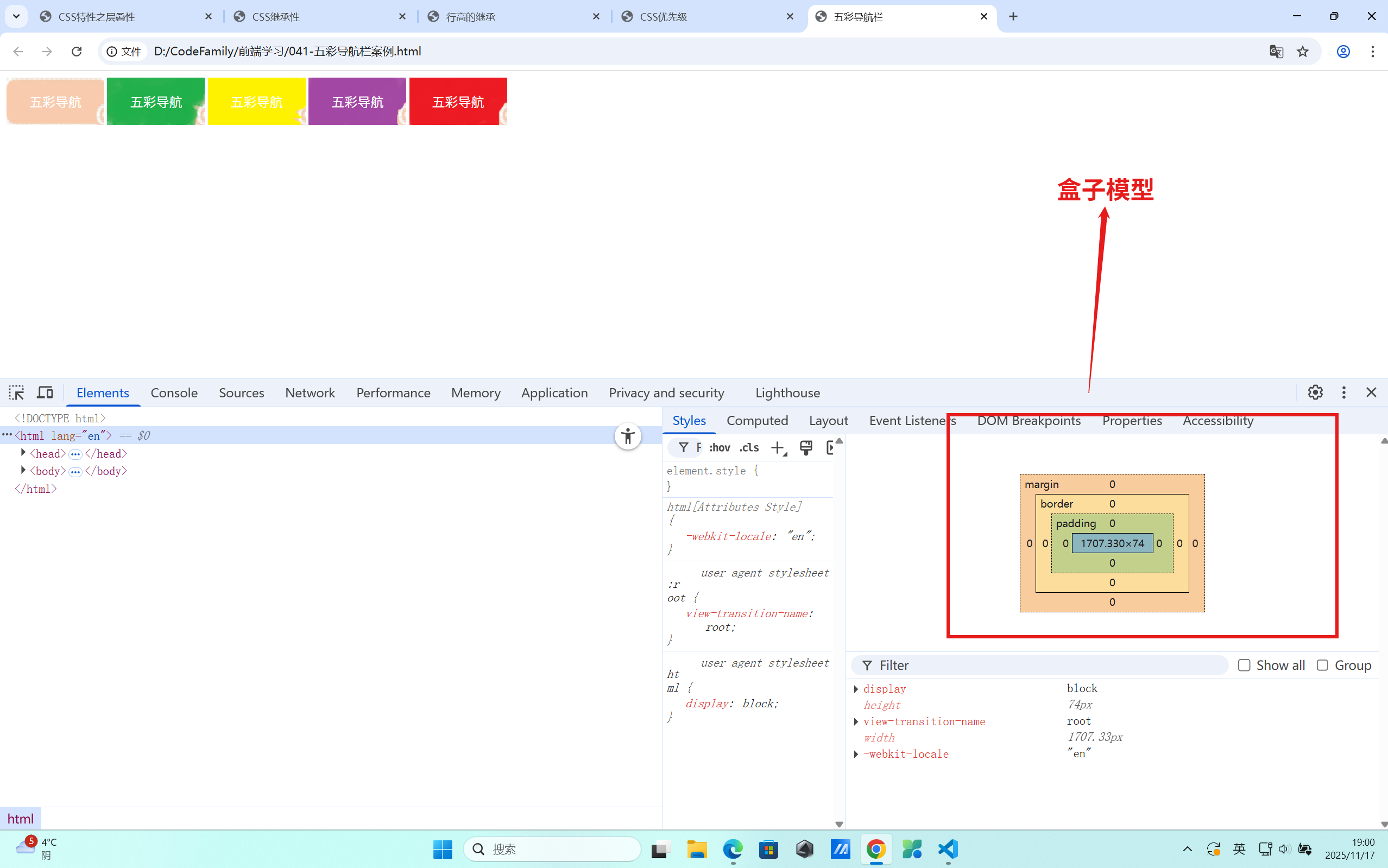The image size is (1388, 868).
Task: Open DevTools three-dot customize menu
Action: pyautogui.click(x=1344, y=392)
